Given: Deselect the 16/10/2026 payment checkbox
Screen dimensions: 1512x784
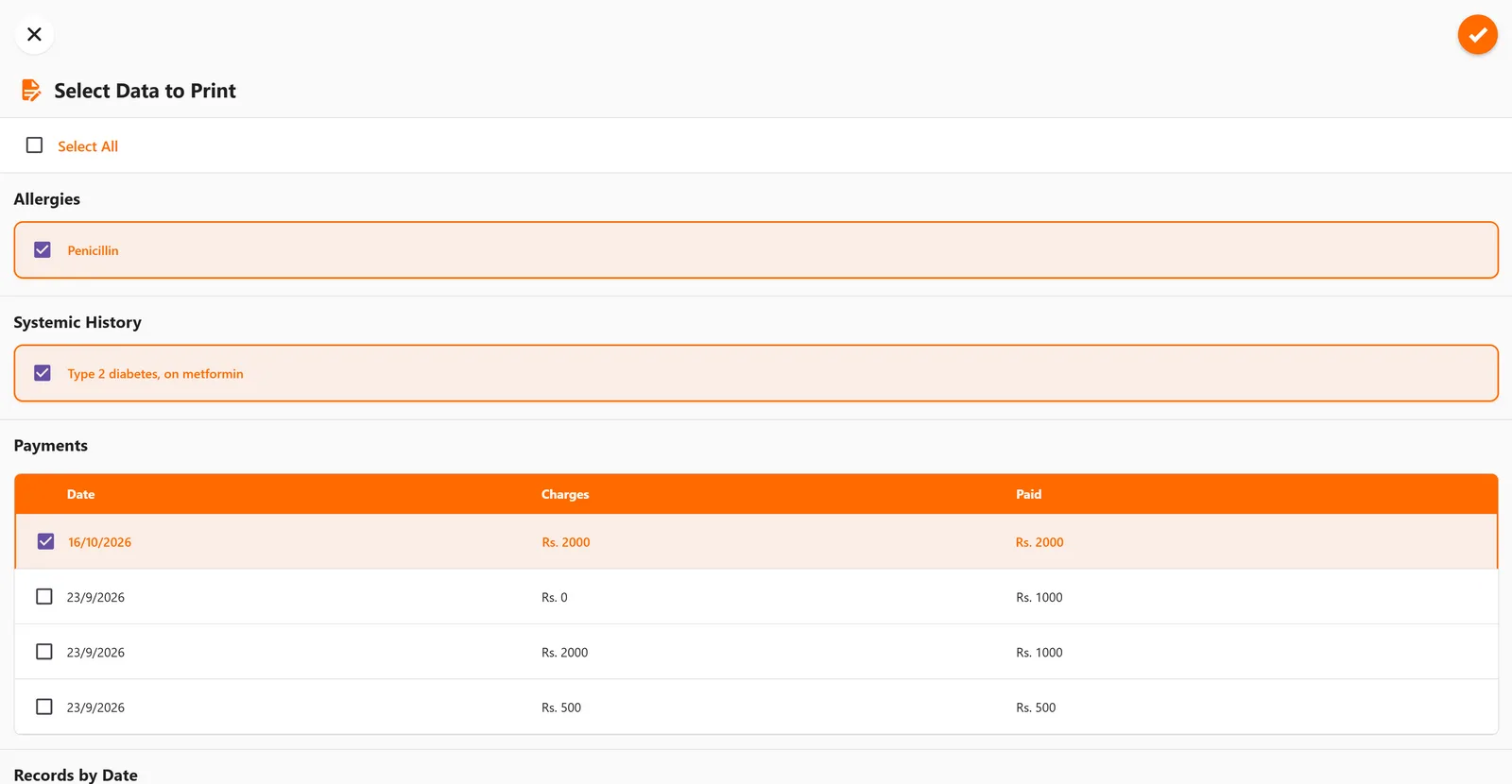Looking at the screenshot, I should pyautogui.click(x=45, y=541).
